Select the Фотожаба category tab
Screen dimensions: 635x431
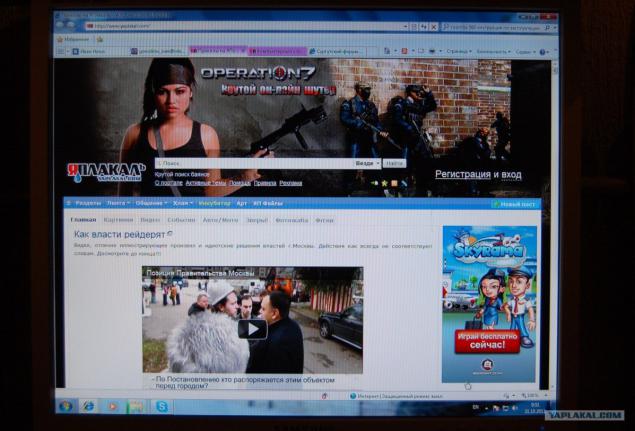(x=292, y=220)
